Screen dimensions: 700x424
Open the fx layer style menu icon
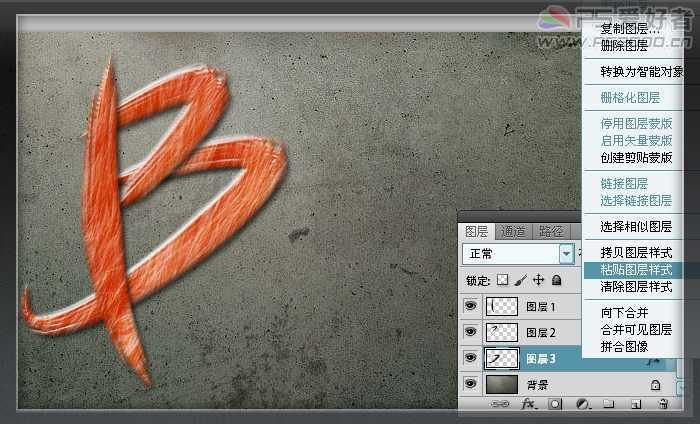point(529,404)
